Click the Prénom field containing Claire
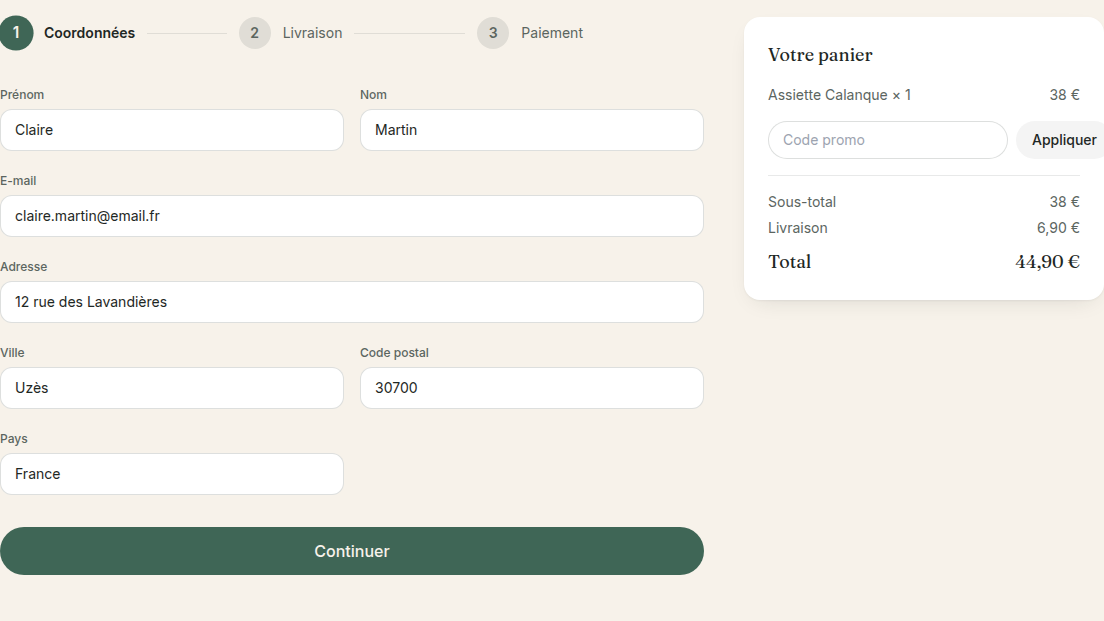This screenshot has height=621, width=1104. coord(172,130)
